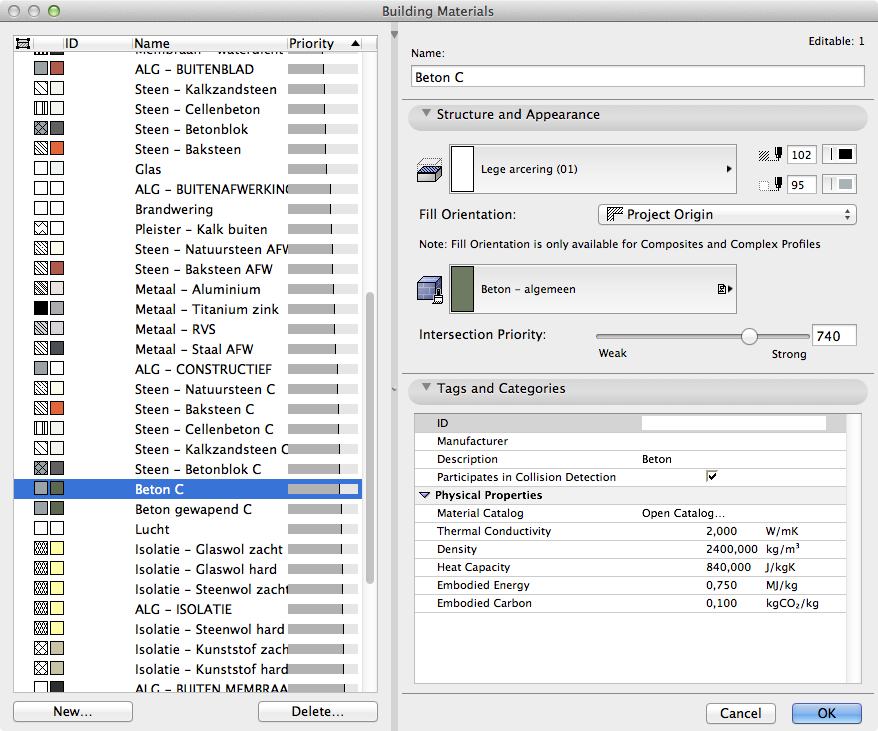Click the cut fill background pen icon
This screenshot has height=731, width=878.
tap(770, 184)
